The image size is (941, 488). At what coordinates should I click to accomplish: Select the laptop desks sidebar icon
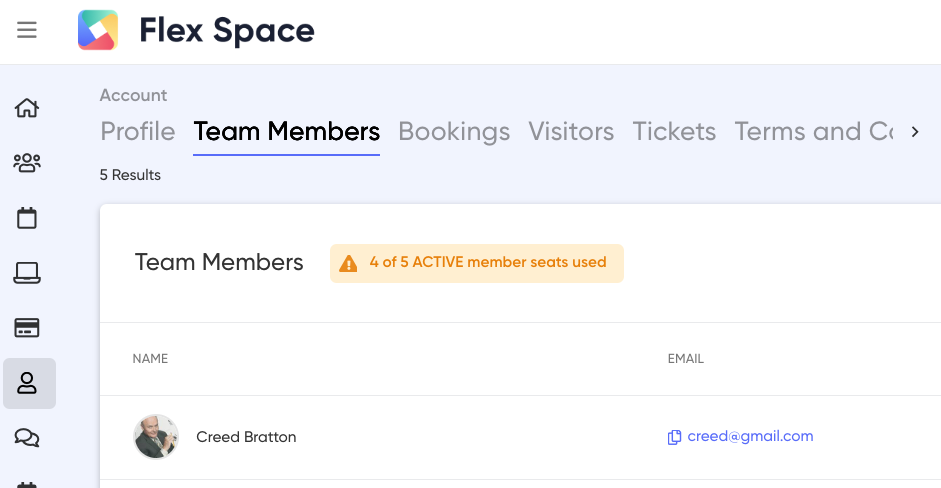coord(27,273)
